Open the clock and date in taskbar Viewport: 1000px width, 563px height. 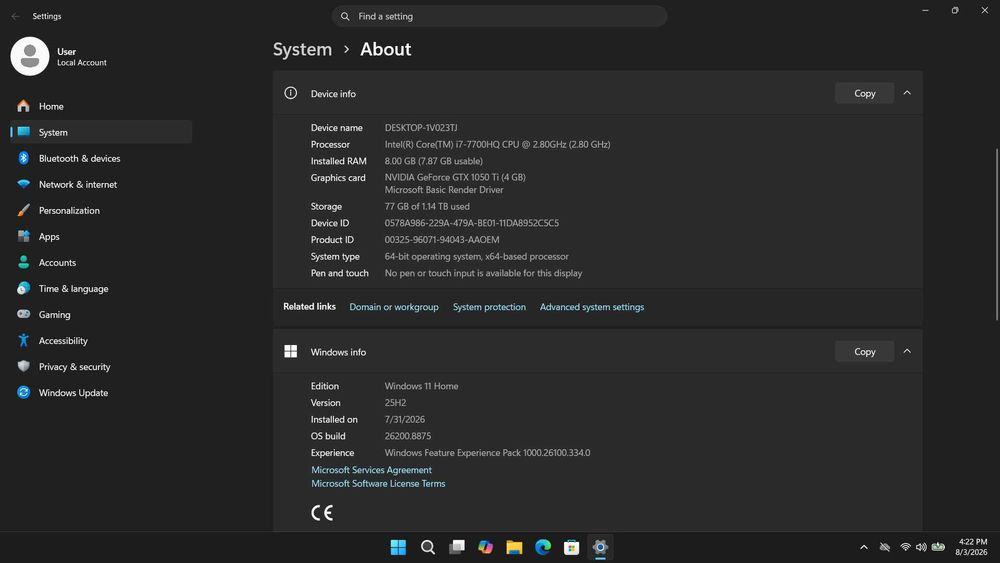point(971,547)
